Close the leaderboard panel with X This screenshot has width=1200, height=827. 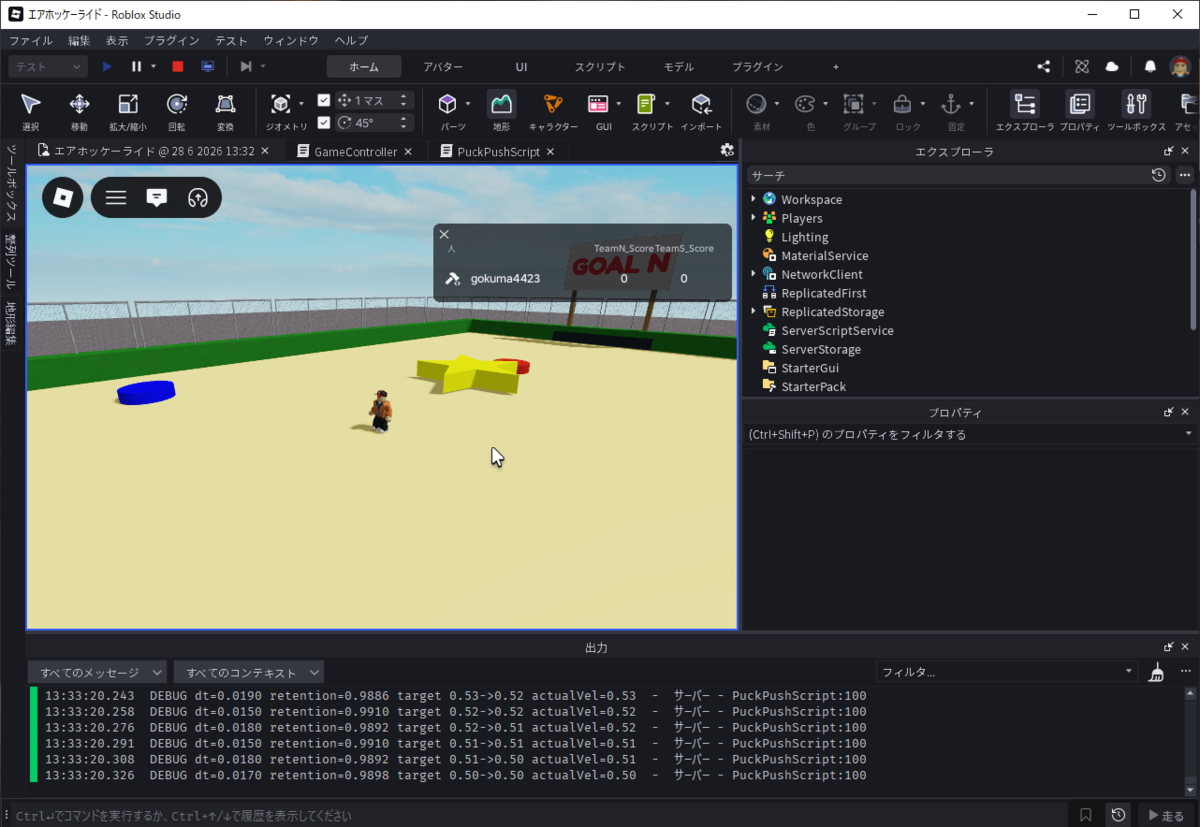445,234
